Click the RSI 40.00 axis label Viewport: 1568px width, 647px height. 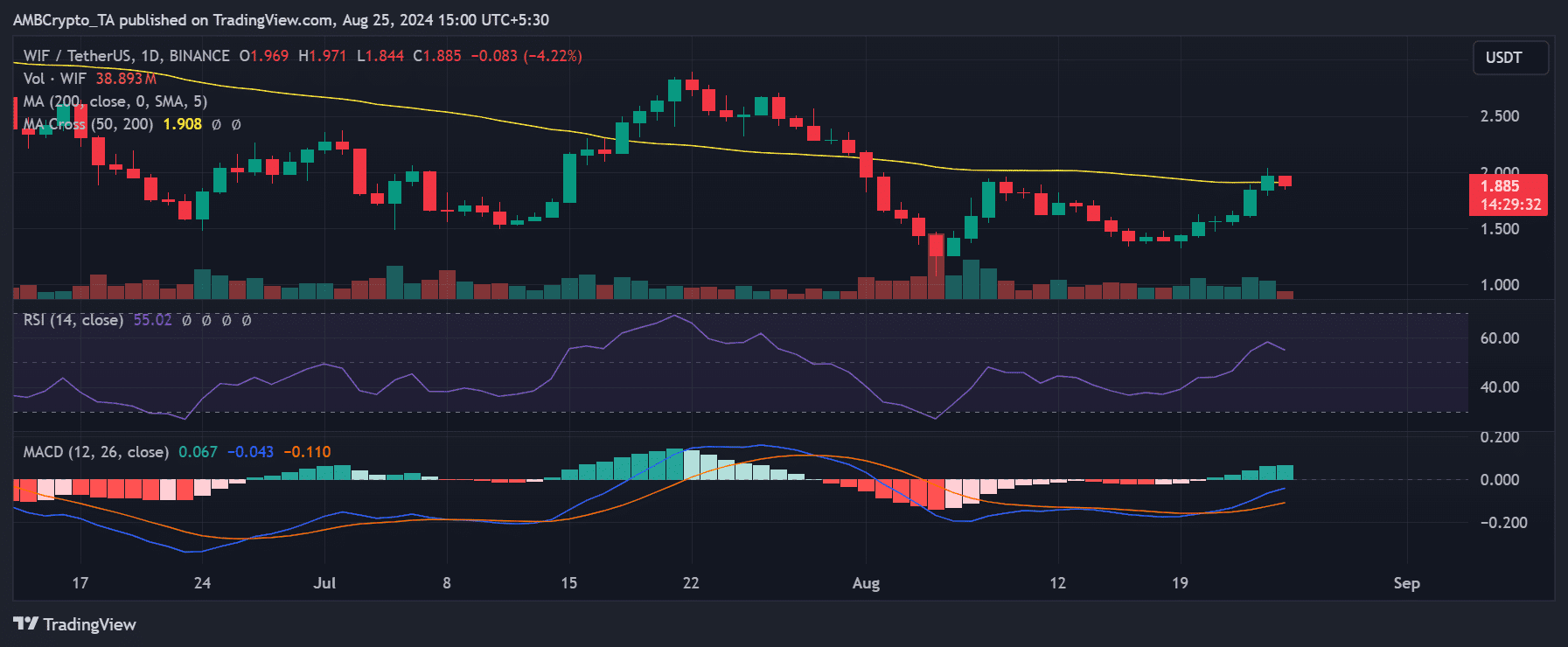pos(1499,387)
